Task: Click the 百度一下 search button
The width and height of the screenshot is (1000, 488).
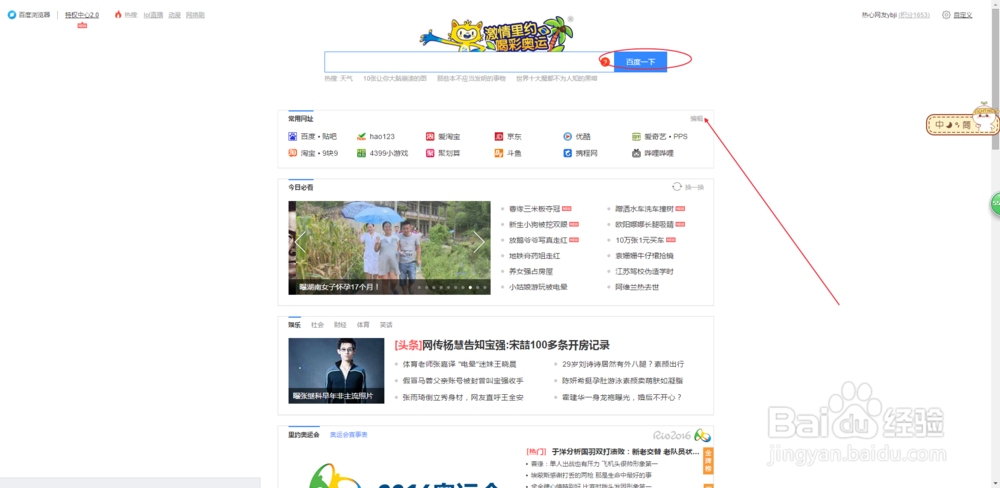Action: click(640, 62)
